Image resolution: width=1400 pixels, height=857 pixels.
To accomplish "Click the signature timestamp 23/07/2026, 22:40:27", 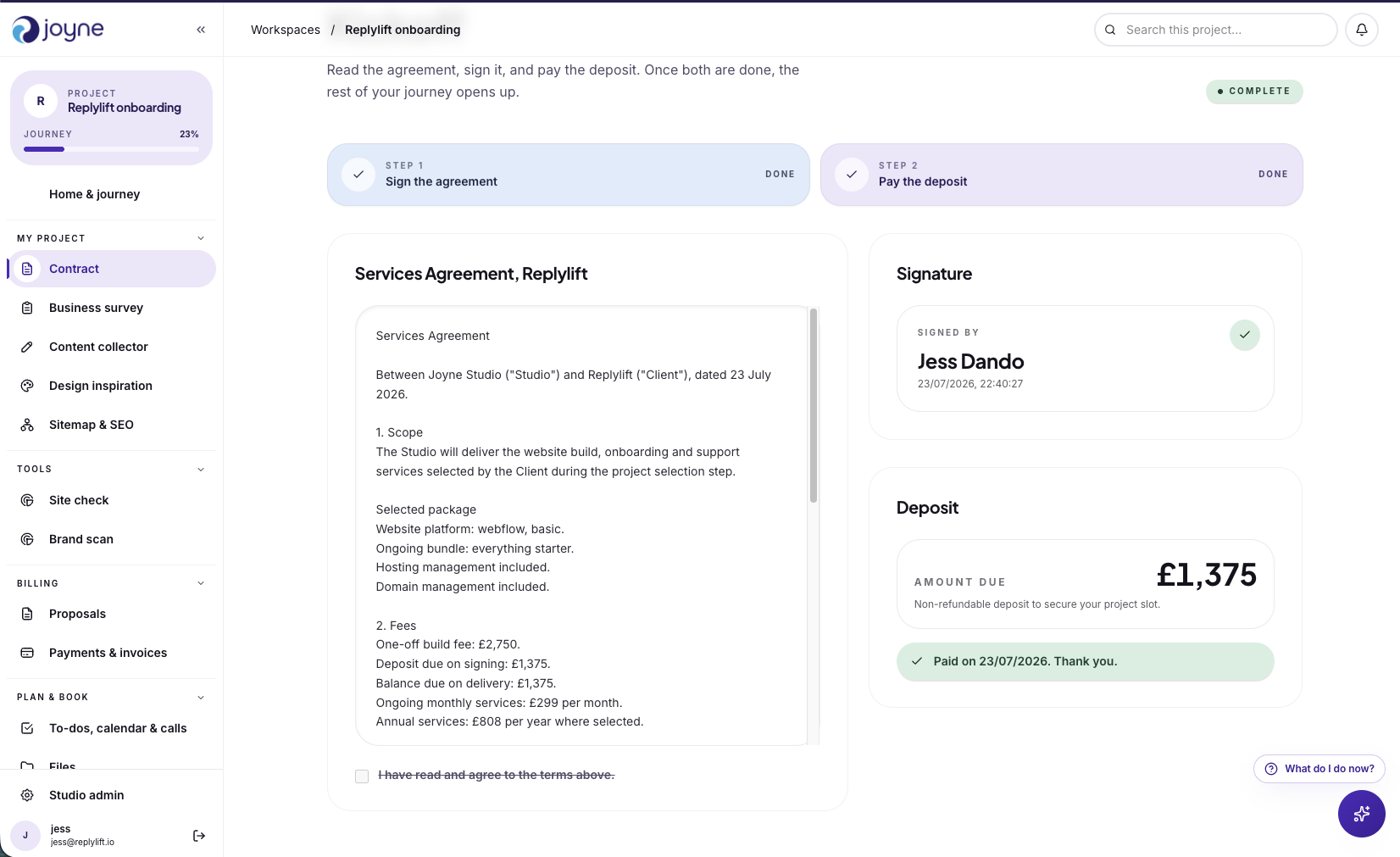I will [970, 384].
